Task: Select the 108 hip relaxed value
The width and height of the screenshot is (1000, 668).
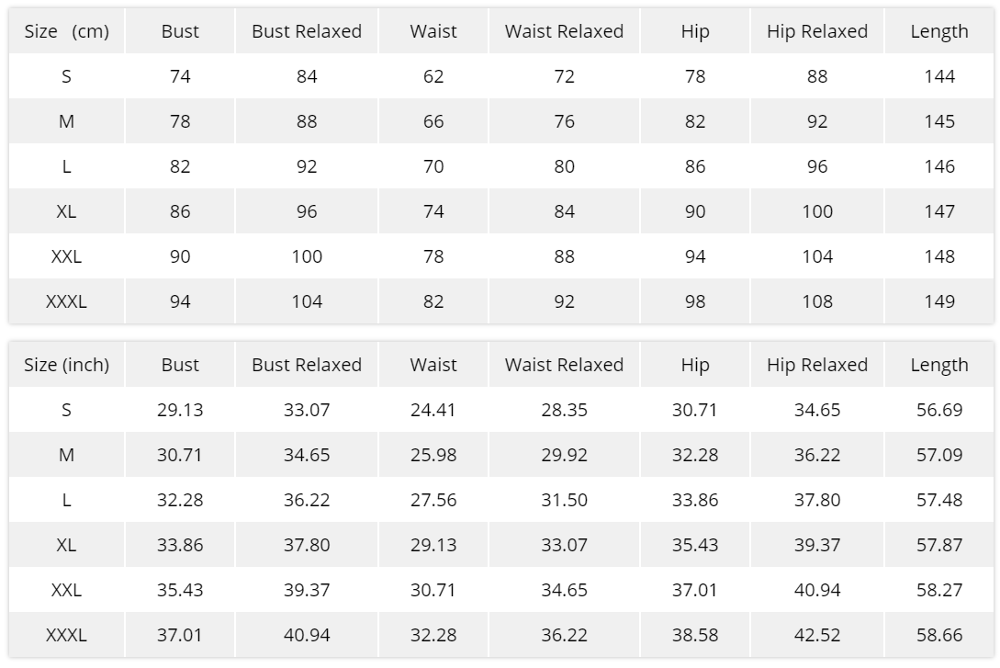Action: [817, 302]
